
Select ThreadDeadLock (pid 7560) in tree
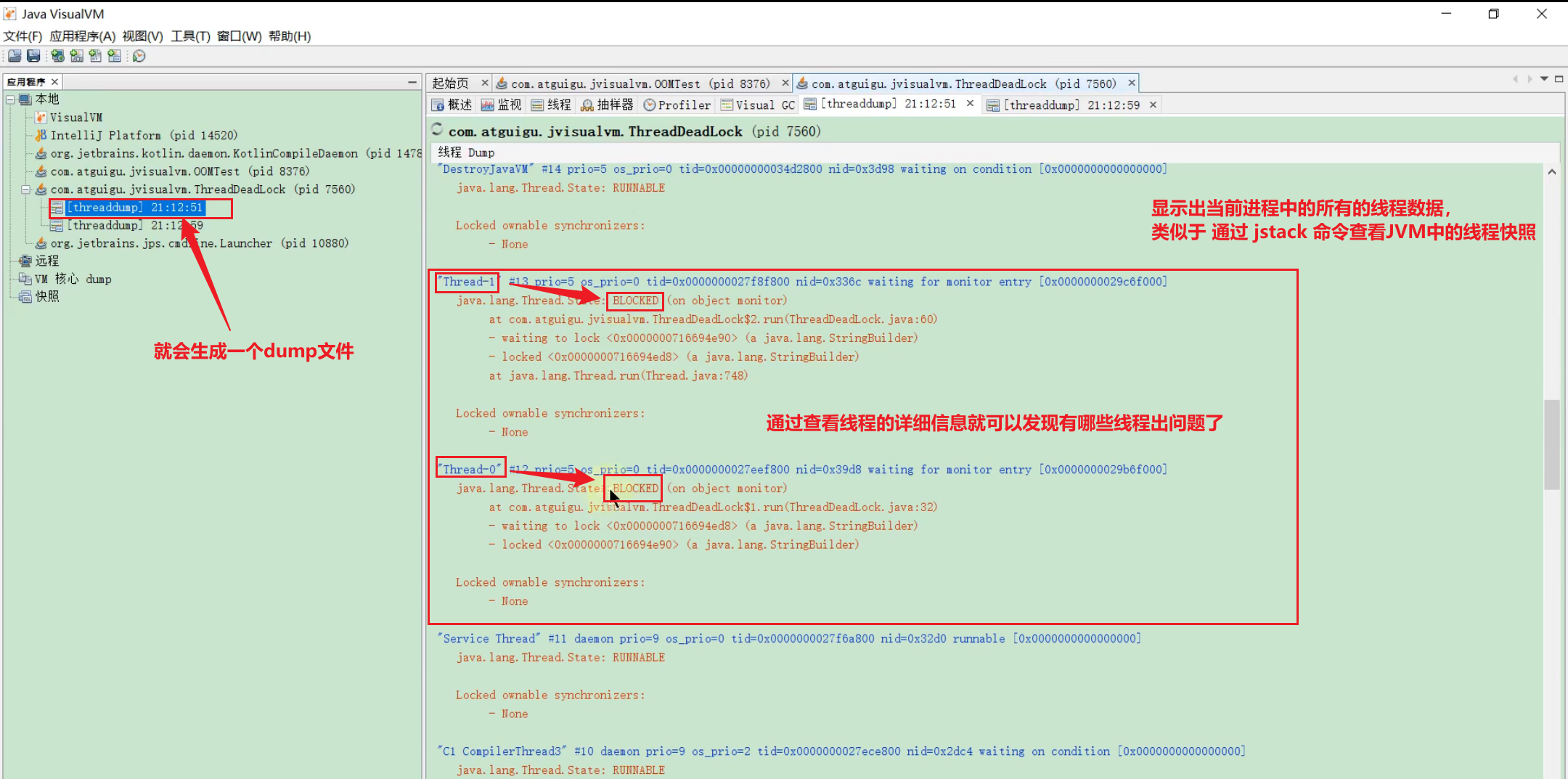(203, 189)
